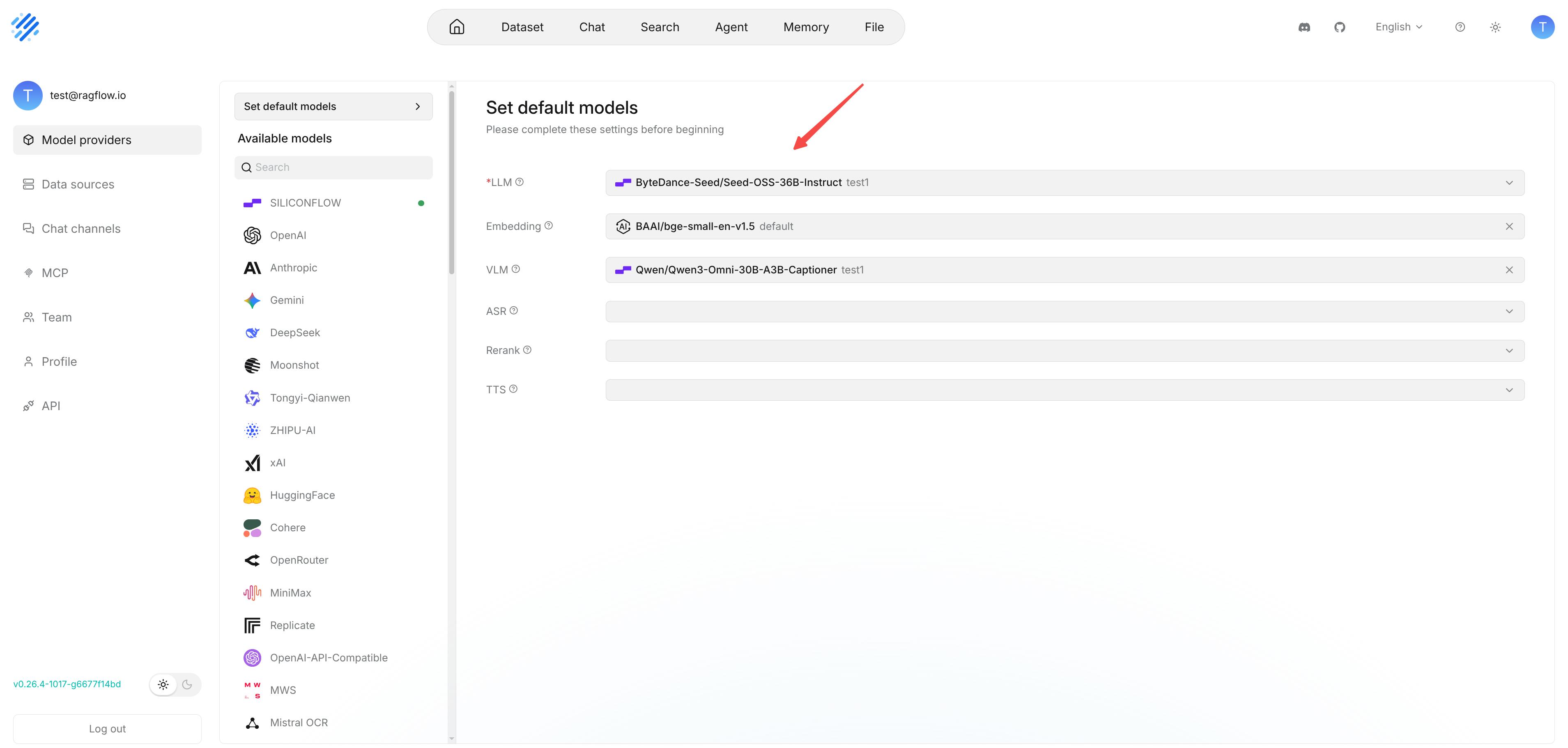Screen dimensions: 1568x748
Task: Open the File tab
Action: pos(874,27)
